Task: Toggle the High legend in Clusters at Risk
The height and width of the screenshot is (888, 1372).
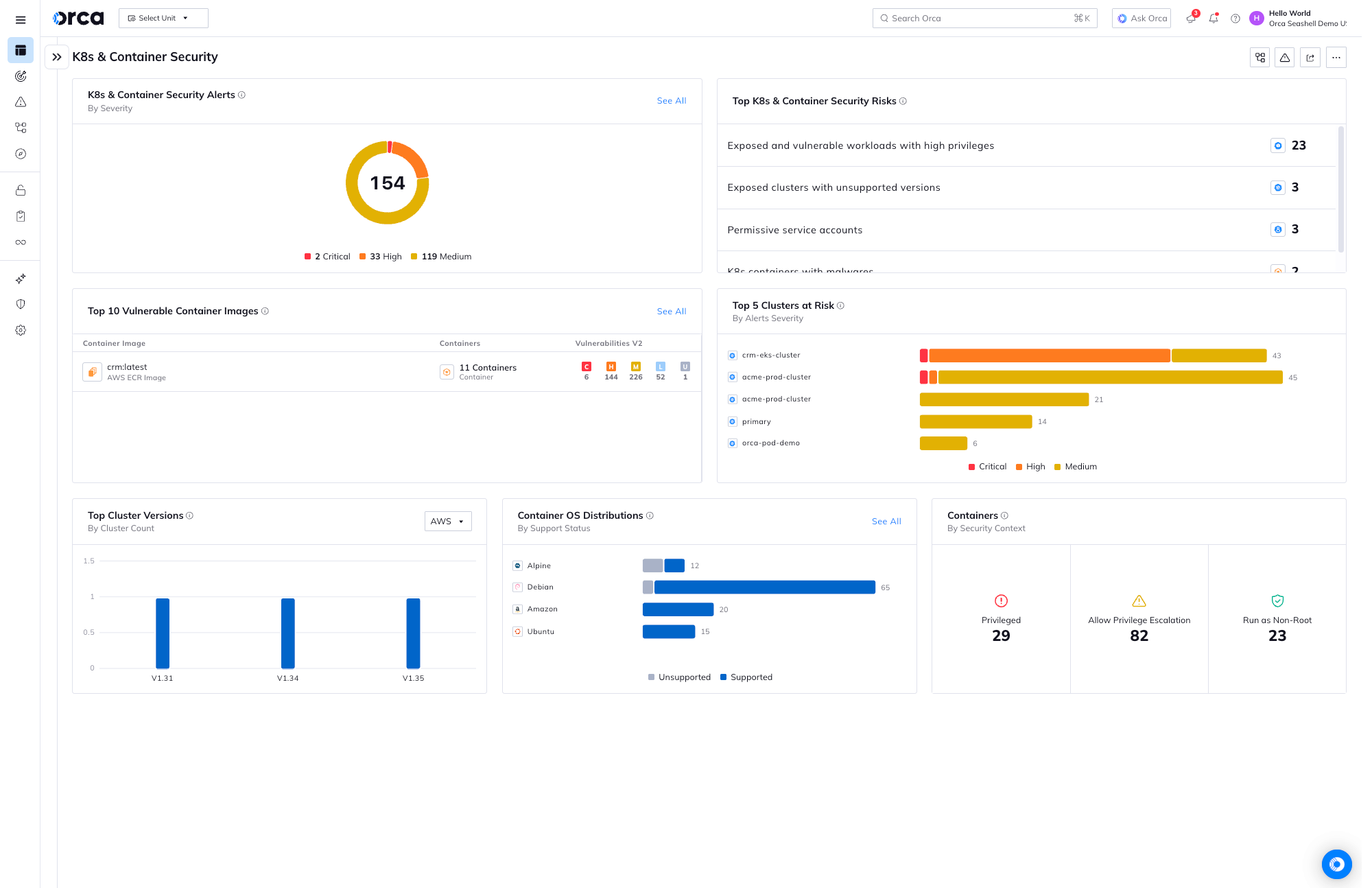Action: coord(1030,467)
